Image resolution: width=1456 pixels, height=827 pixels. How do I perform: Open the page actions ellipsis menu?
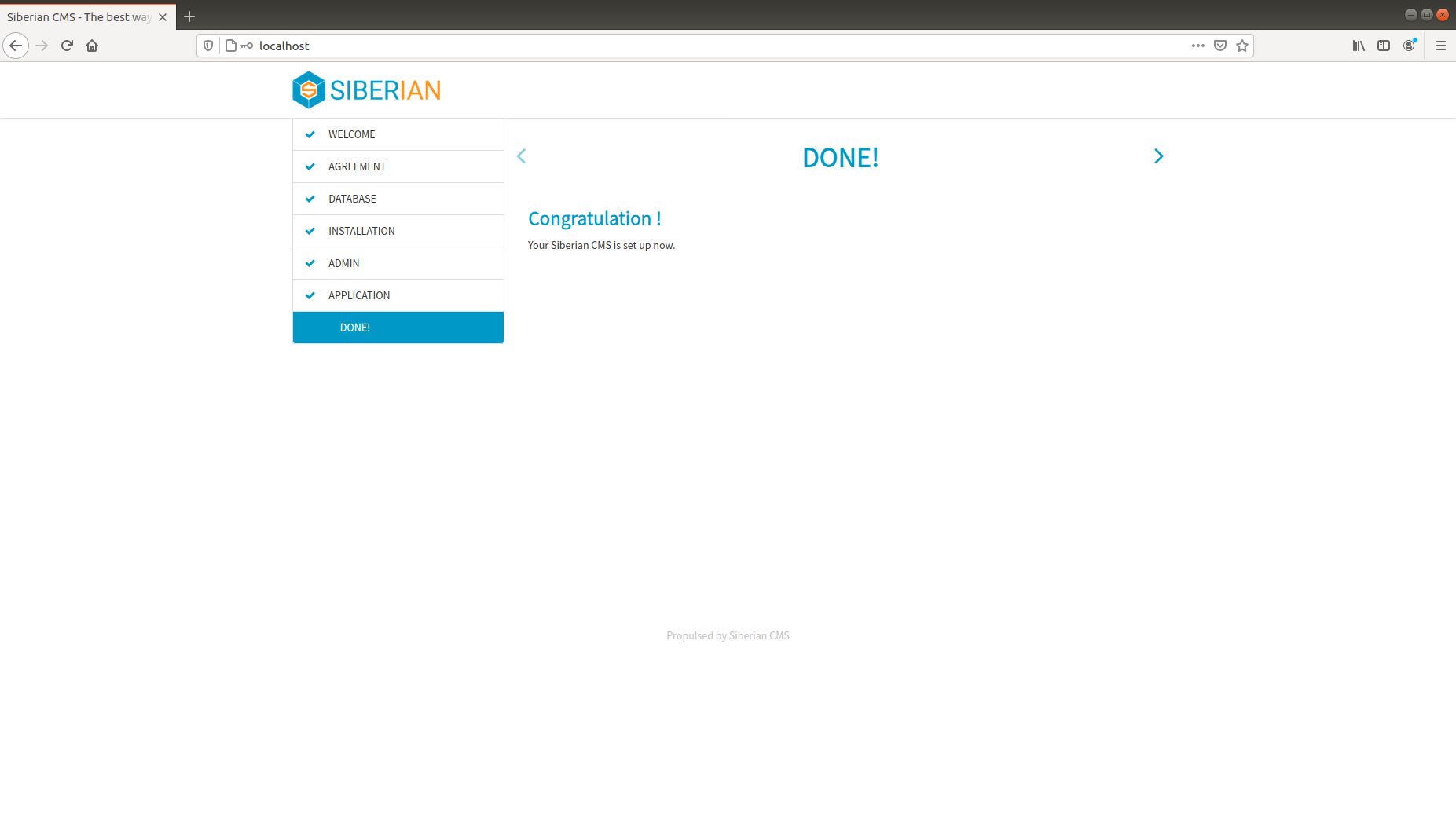[x=1197, y=46]
